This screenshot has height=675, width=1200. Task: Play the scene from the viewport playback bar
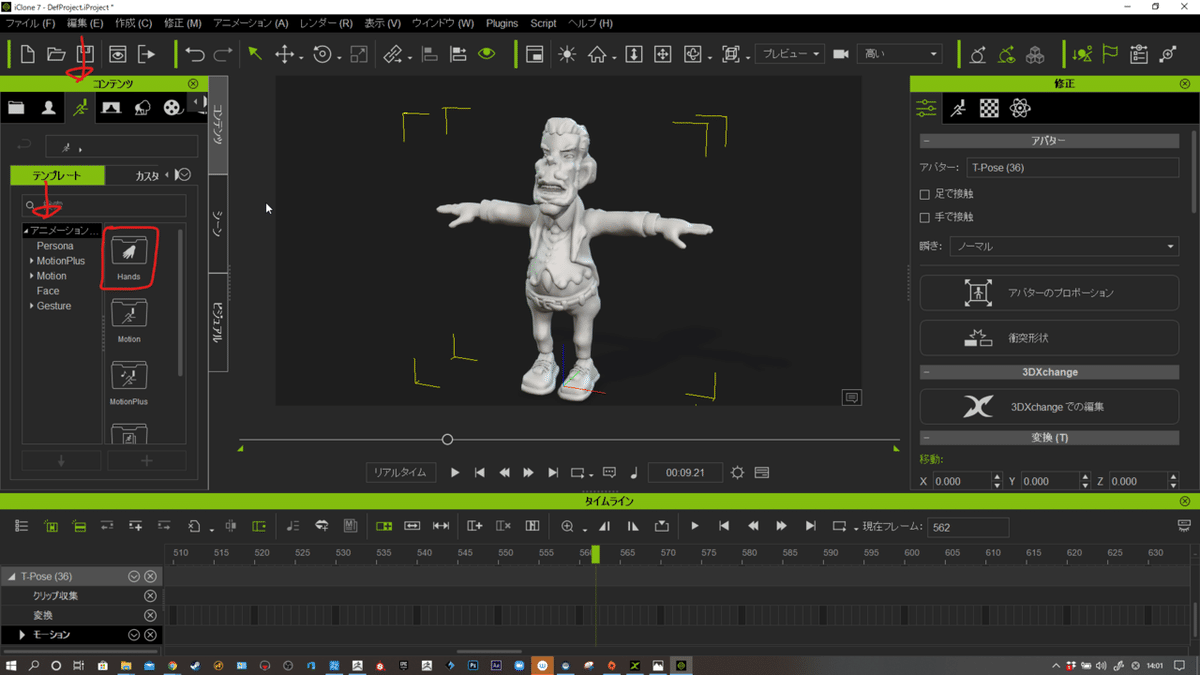455,472
